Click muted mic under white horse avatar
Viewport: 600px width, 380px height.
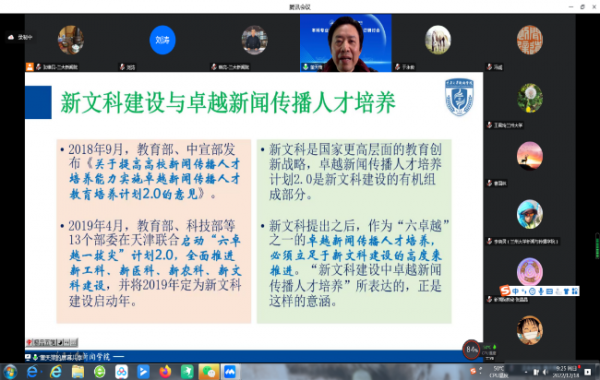(x=398, y=67)
